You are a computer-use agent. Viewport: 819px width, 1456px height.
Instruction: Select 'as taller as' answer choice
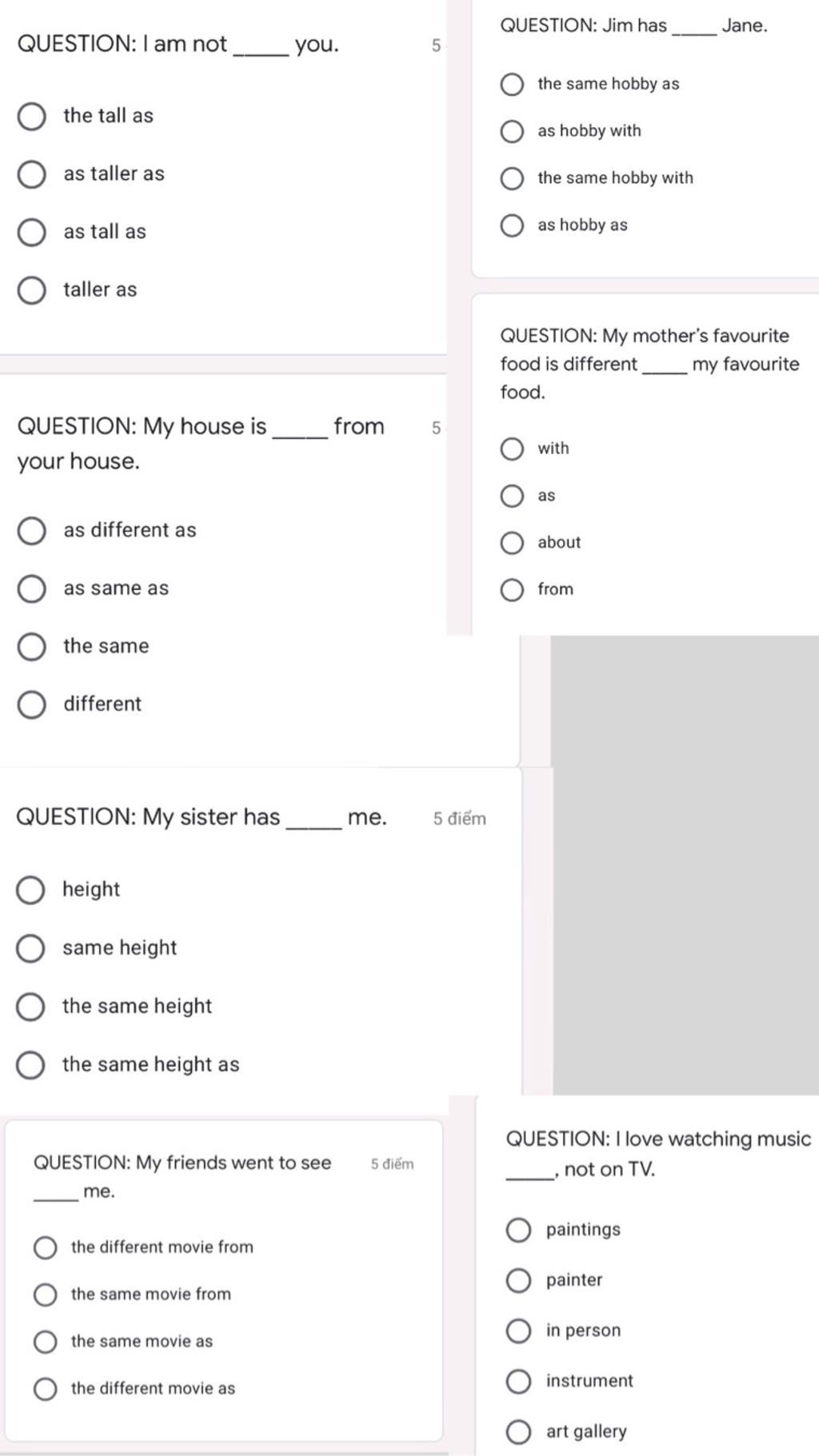(32, 174)
